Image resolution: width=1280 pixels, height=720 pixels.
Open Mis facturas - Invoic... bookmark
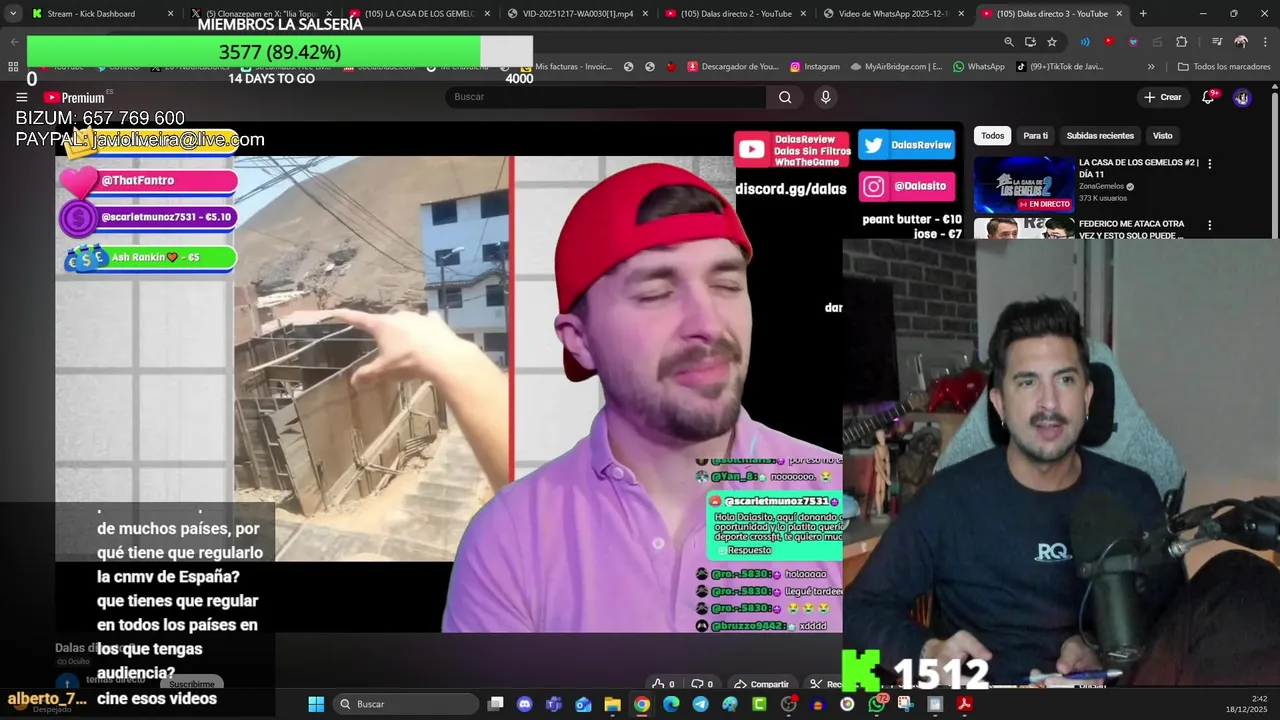pyautogui.click(x=566, y=67)
